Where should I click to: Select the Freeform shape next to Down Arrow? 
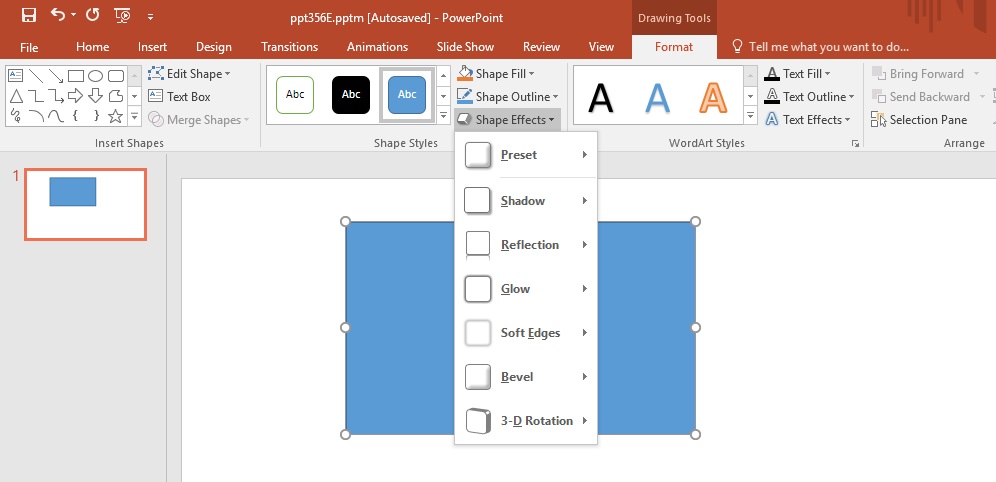click(x=116, y=96)
